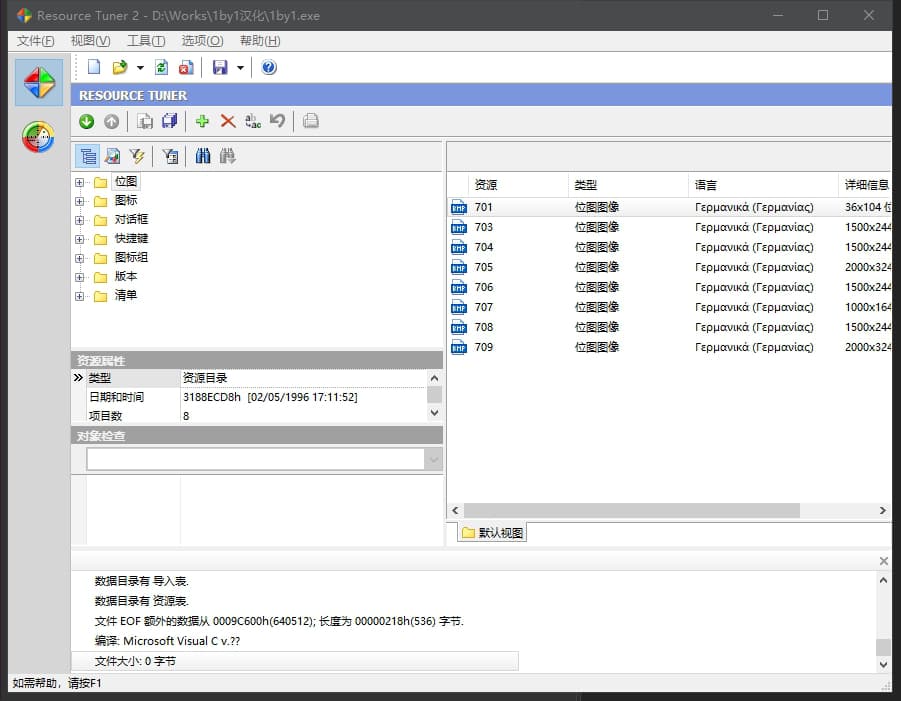901x701 pixels.
Task: Open the 文件(F) menu
Action: 36,41
